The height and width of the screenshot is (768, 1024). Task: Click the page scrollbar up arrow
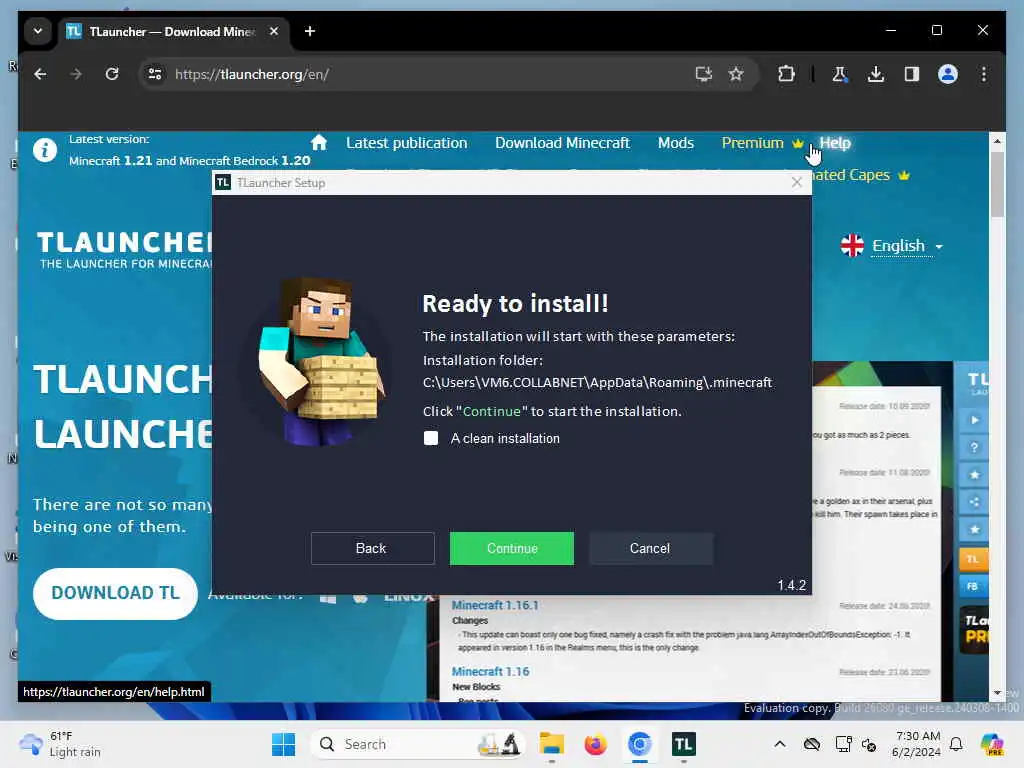pos(997,140)
